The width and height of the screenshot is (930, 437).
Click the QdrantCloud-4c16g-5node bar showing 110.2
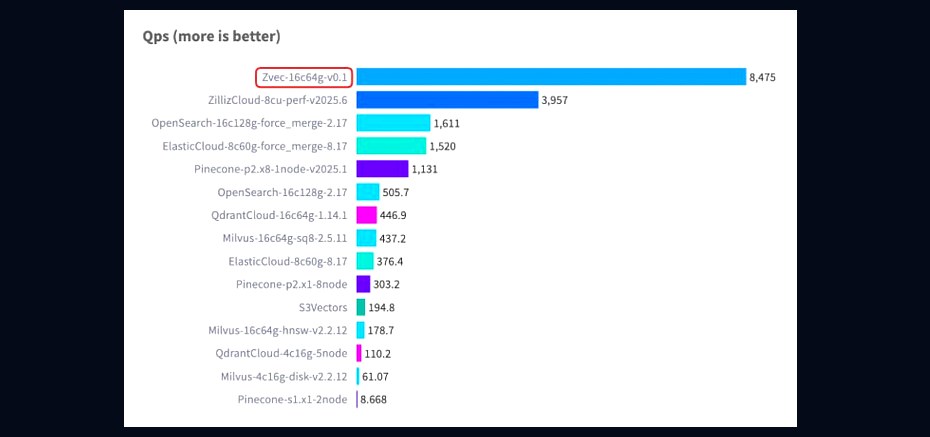(359, 353)
